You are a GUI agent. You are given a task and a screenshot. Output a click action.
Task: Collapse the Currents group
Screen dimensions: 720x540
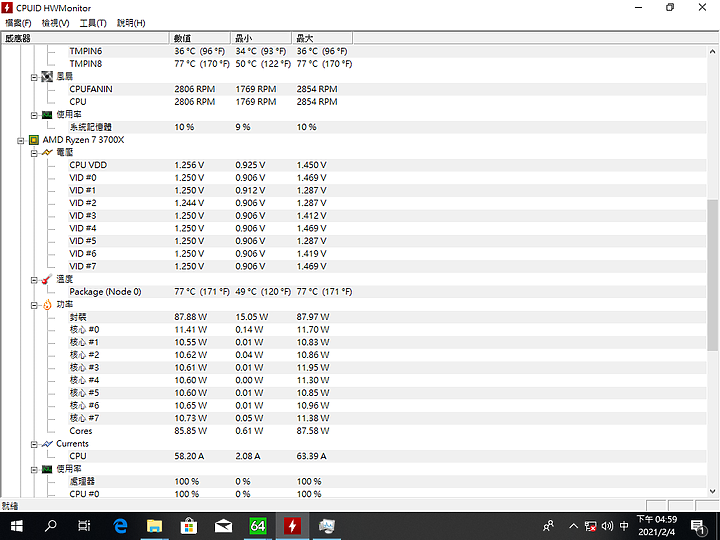[34, 444]
